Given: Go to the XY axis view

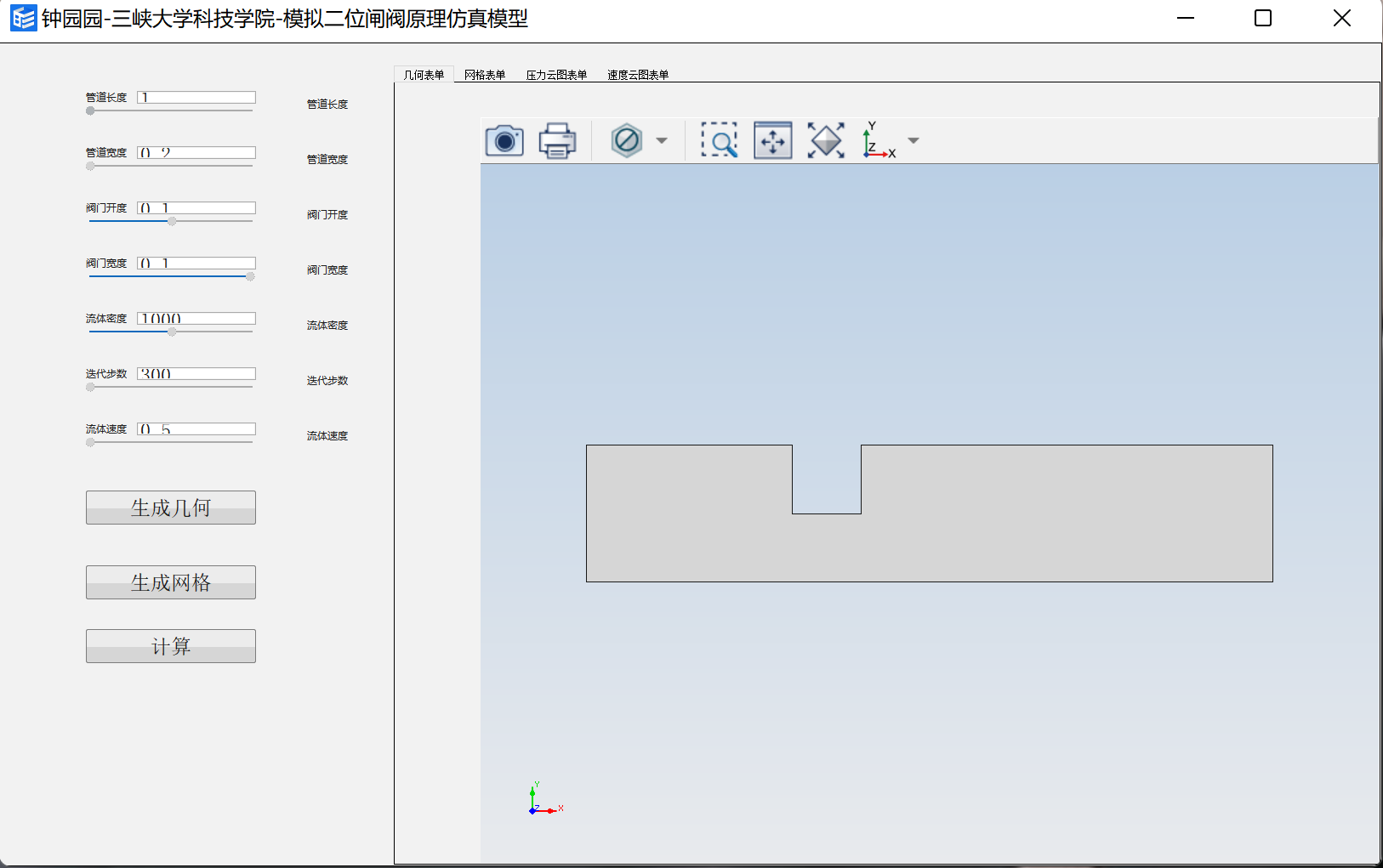Looking at the screenshot, I should click(x=879, y=140).
